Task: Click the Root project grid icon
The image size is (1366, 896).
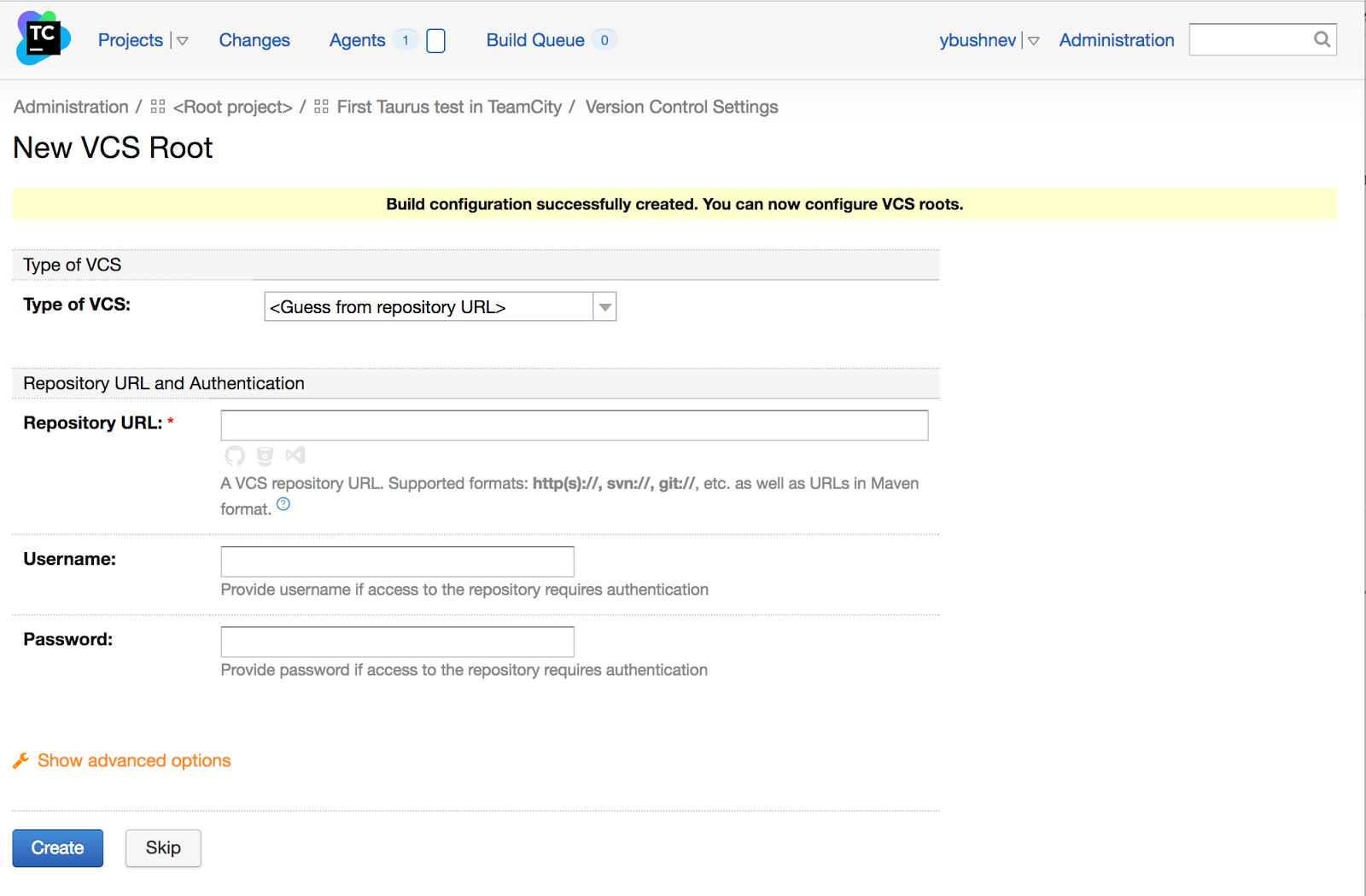Action: [157, 107]
